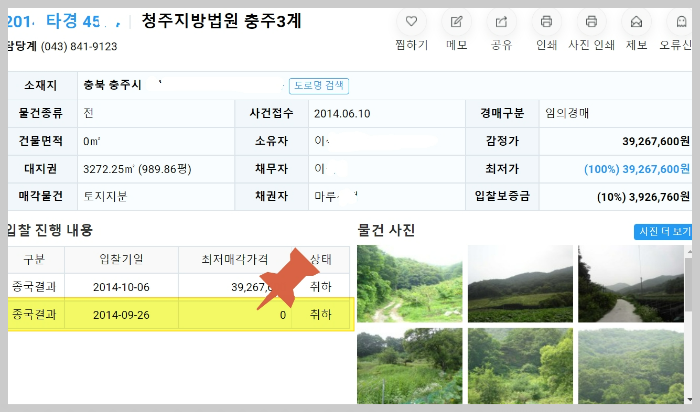The width and height of the screenshot is (700, 412).
Task: Click the 도로명 검색 button
Action: click(x=319, y=86)
